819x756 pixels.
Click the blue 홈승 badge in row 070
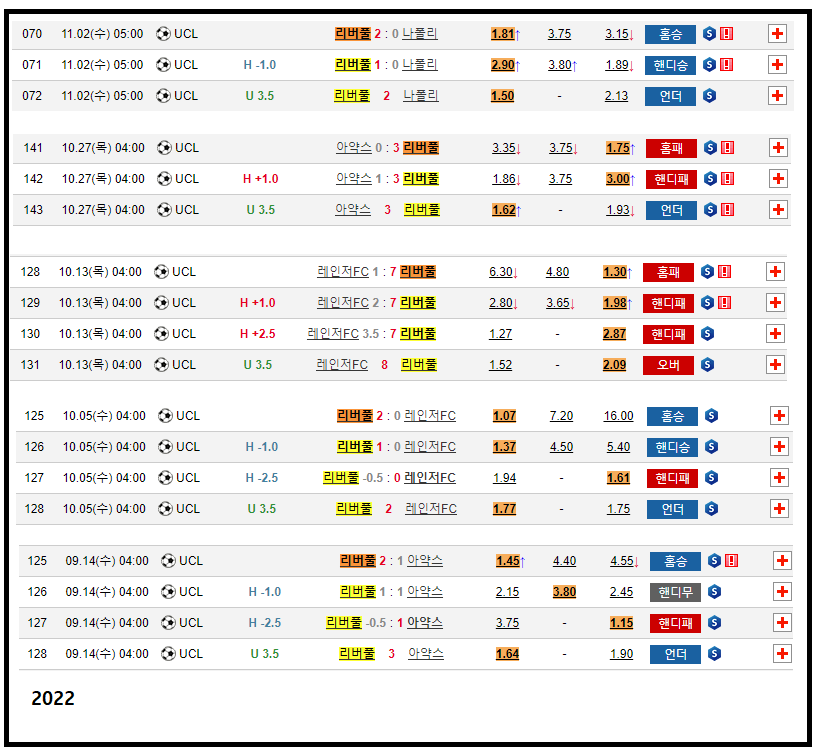670,34
